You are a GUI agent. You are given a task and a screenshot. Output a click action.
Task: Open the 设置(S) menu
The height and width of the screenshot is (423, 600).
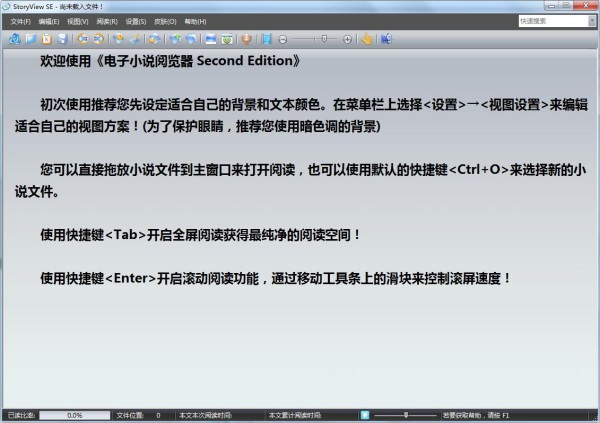click(136, 21)
